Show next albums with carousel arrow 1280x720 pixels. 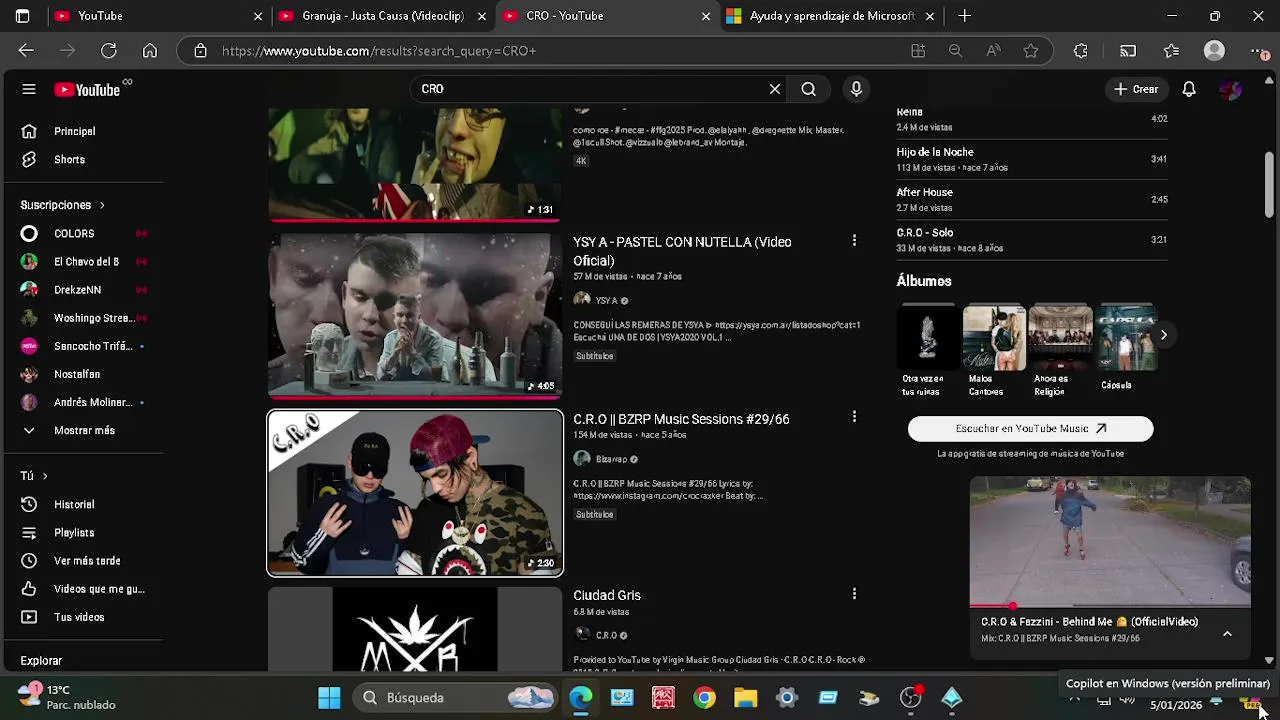1163,335
